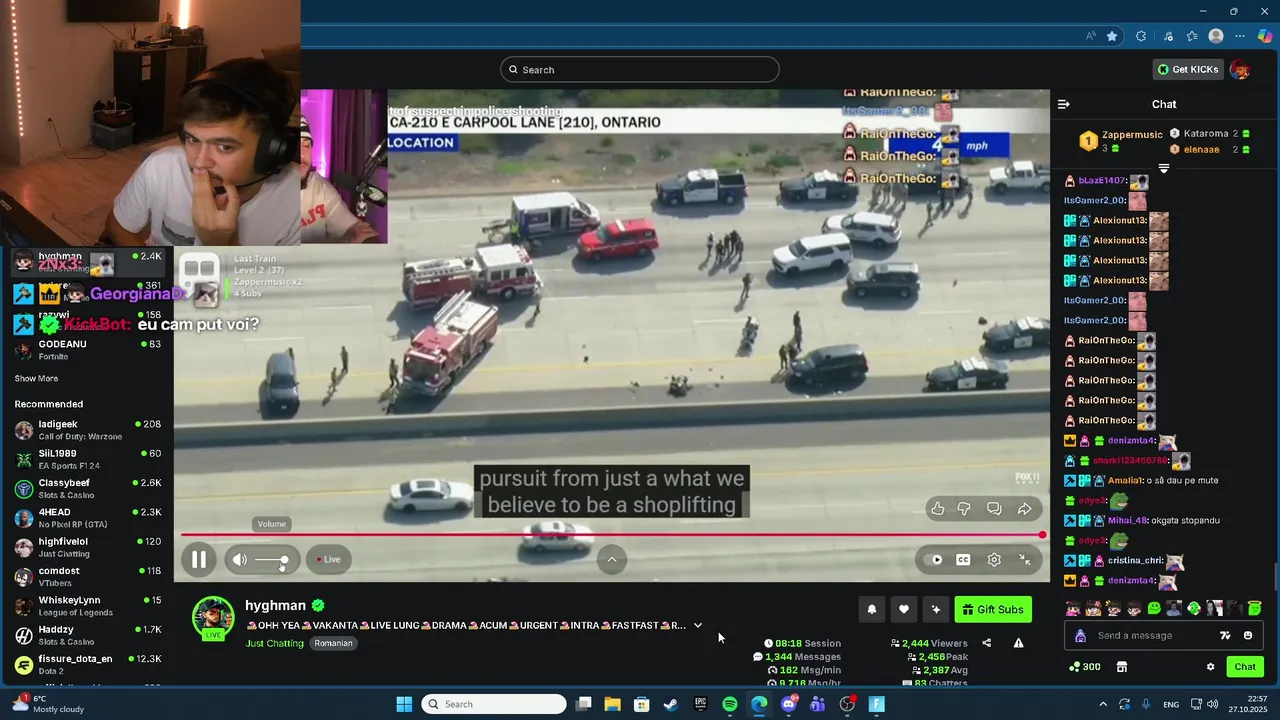Click the 300 channel points balance
The width and height of the screenshot is (1280, 720).
point(1085,667)
